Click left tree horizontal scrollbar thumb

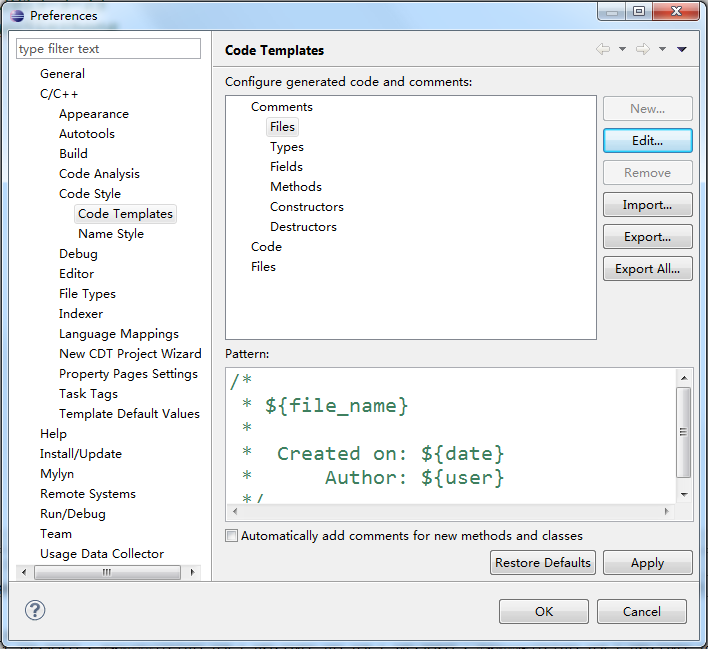(x=107, y=572)
